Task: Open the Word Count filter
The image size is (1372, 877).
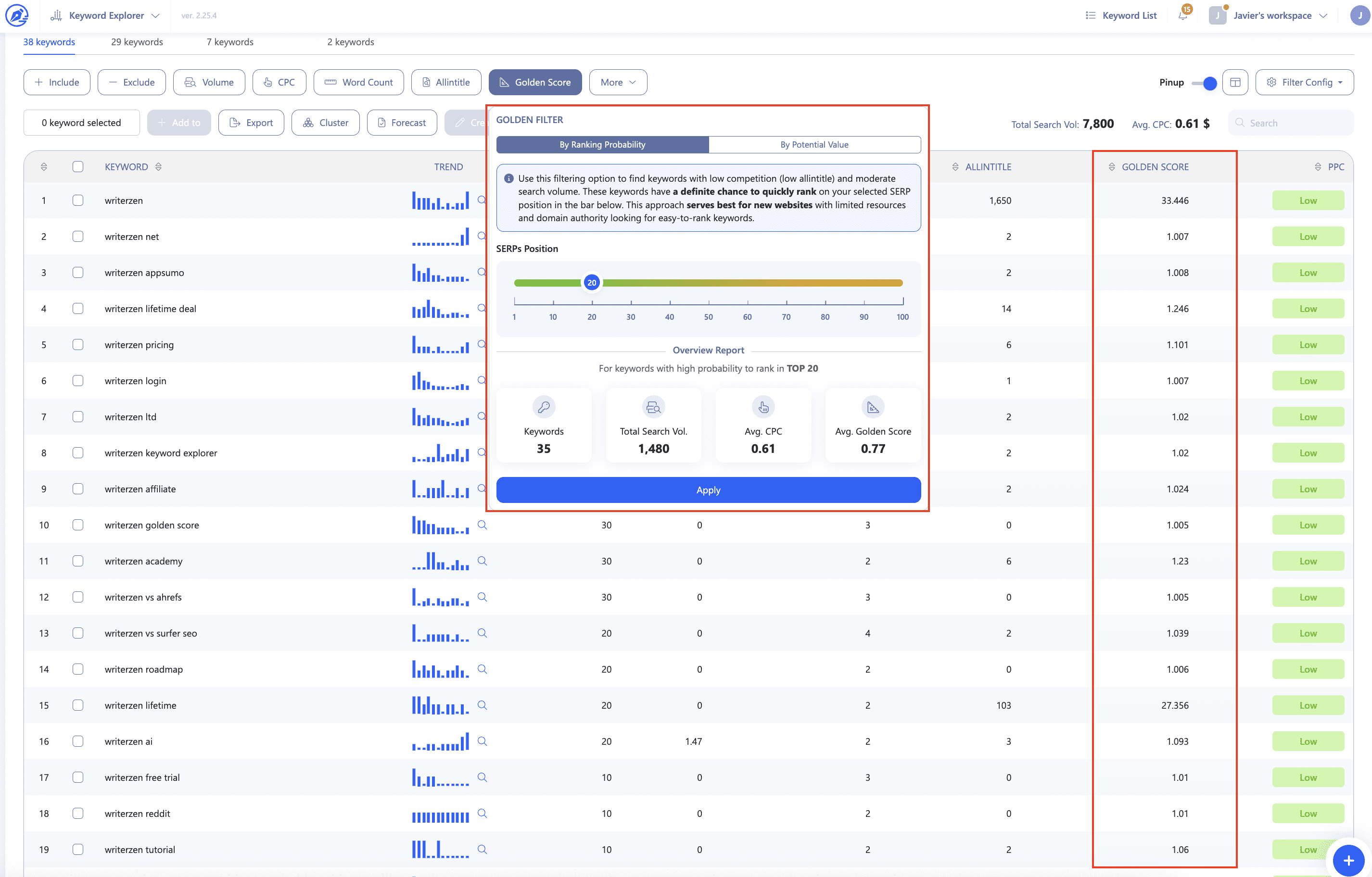Action: pyautogui.click(x=358, y=83)
